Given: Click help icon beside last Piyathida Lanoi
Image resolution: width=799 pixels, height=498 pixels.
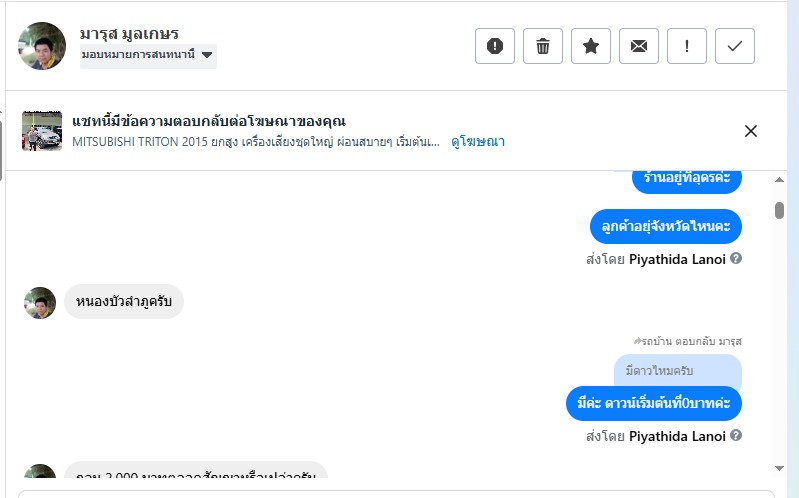Looking at the screenshot, I should tap(736, 436).
